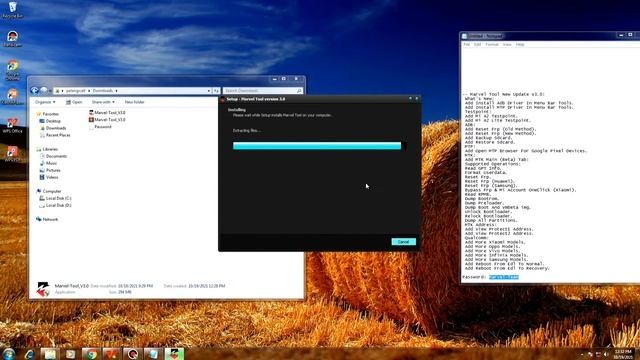The width and height of the screenshot is (640, 360).
Task: Click the Marvel Tool icon in details pane
Action: [x=43, y=289]
